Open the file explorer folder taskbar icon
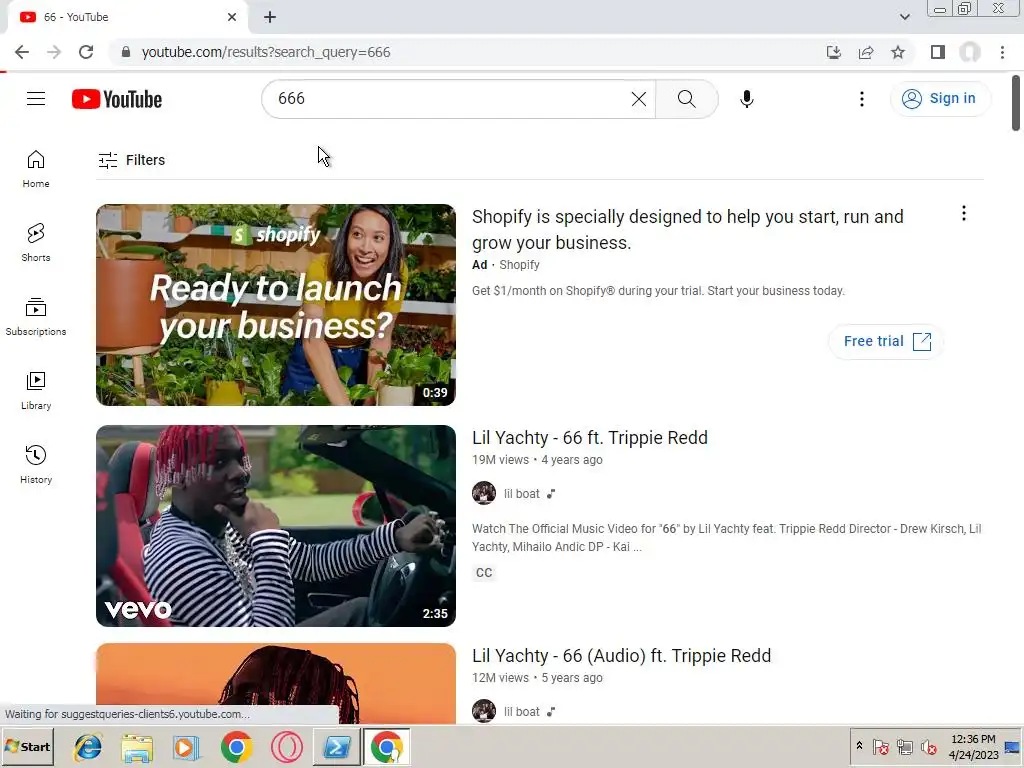 [x=137, y=747]
